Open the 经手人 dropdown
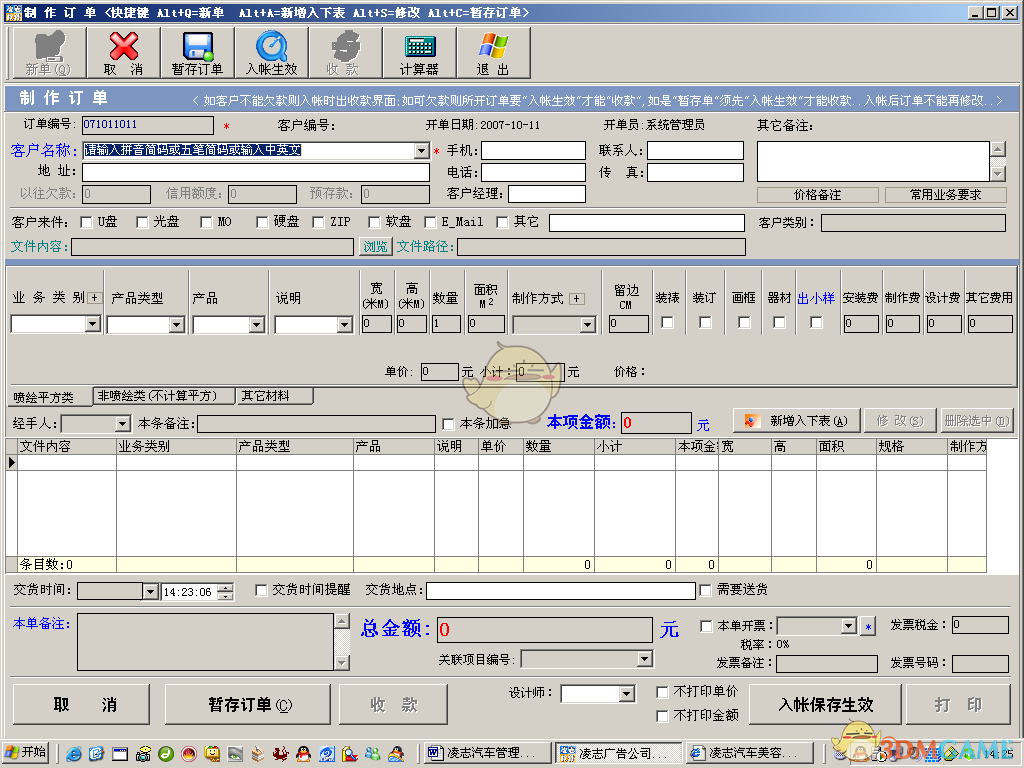This screenshot has width=1024, height=768. 122,424
